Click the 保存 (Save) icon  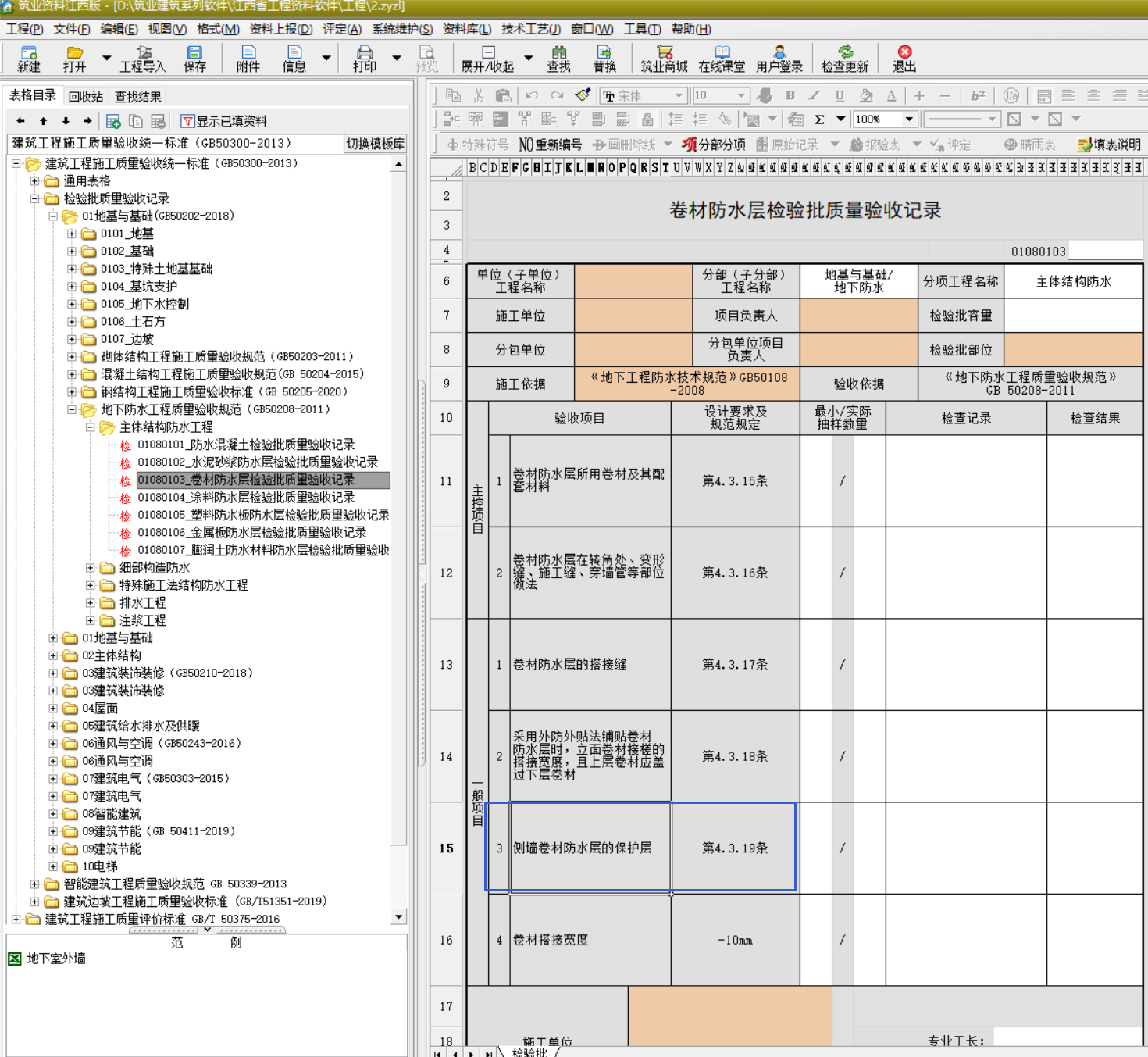tap(194, 59)
